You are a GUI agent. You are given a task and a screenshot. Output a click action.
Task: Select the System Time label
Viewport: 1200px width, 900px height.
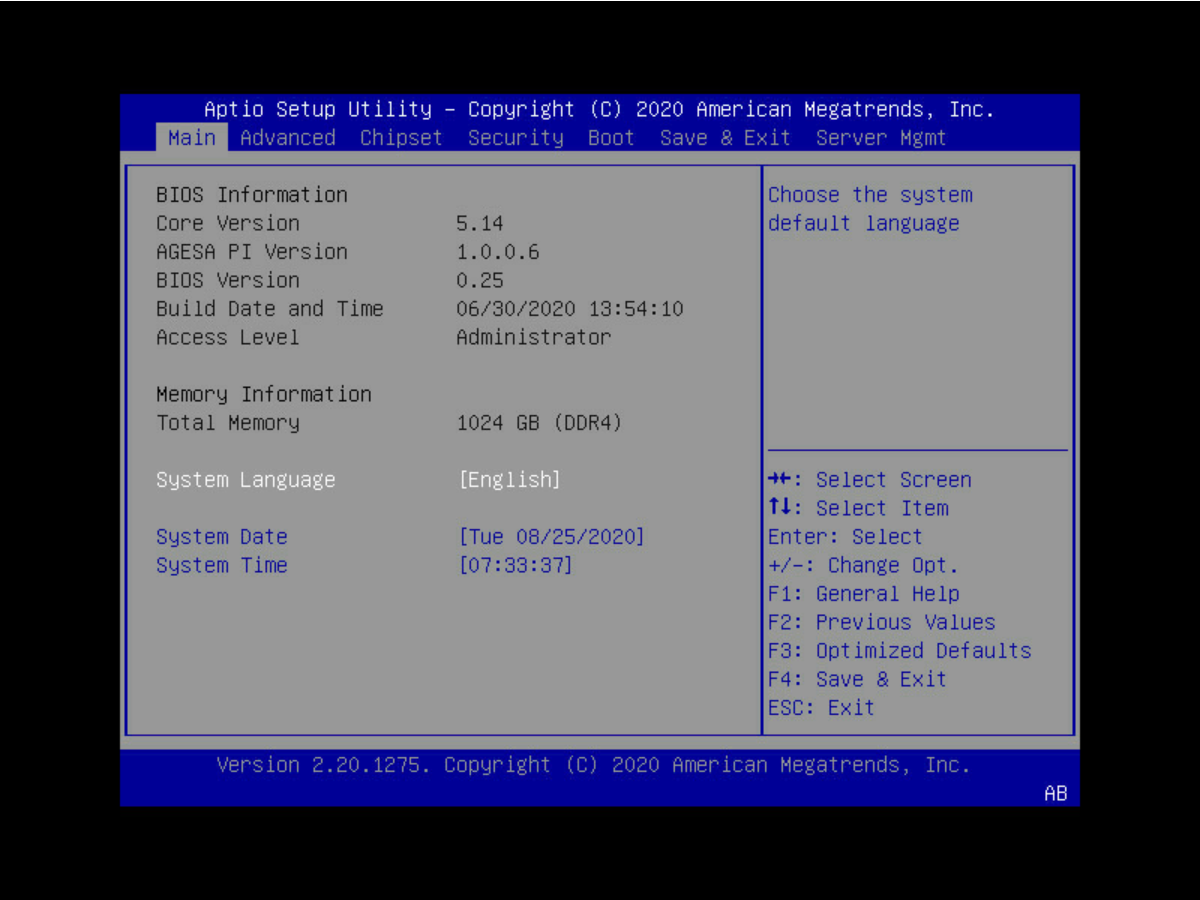click(222, 565)
